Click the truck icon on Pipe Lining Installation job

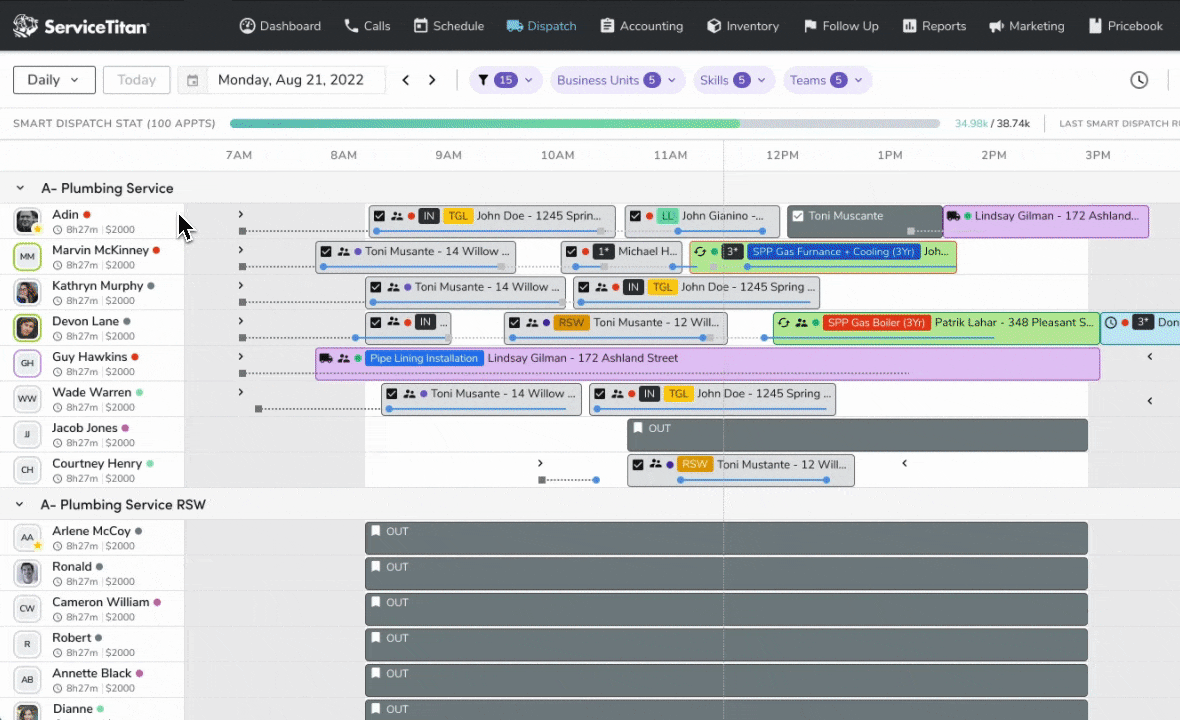click(x=325, y=358)
